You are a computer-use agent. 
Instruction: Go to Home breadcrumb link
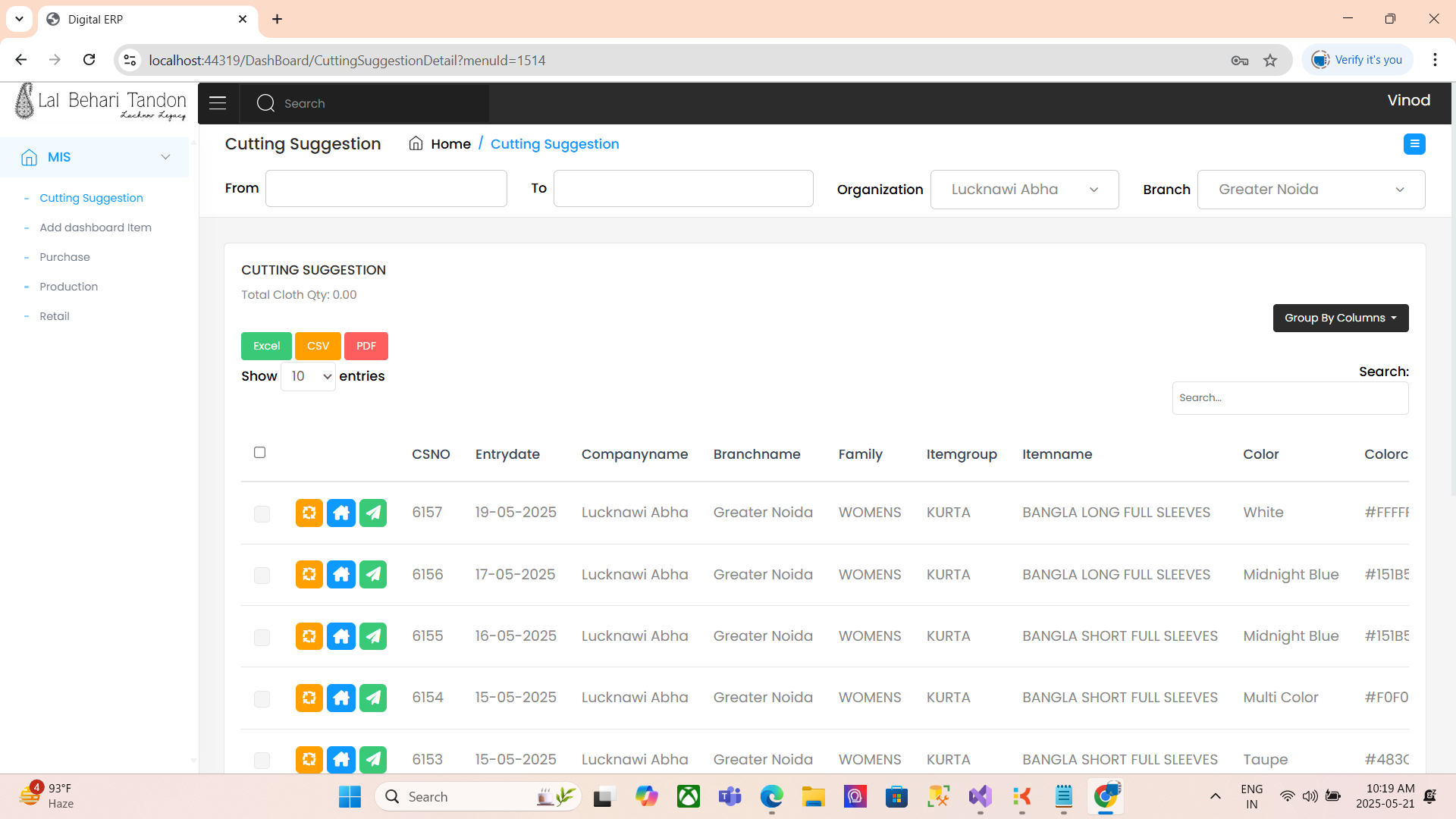[450, 144]
